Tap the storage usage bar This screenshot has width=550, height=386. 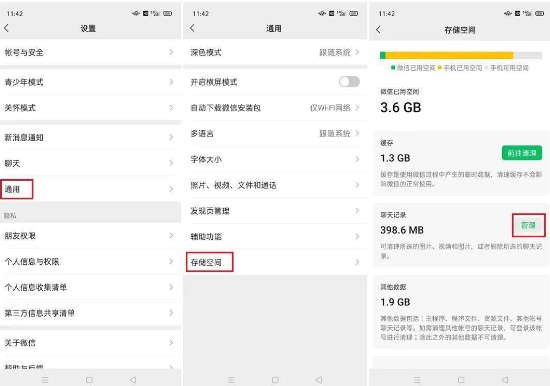[461, 55]
